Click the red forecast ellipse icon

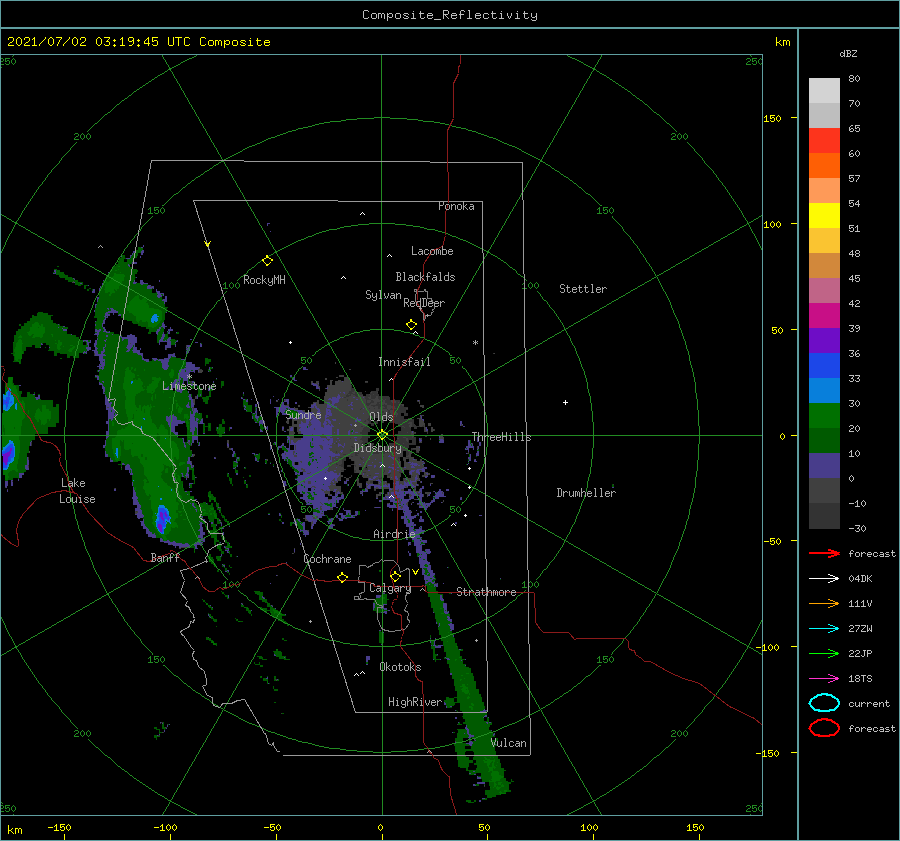[824, 728]
